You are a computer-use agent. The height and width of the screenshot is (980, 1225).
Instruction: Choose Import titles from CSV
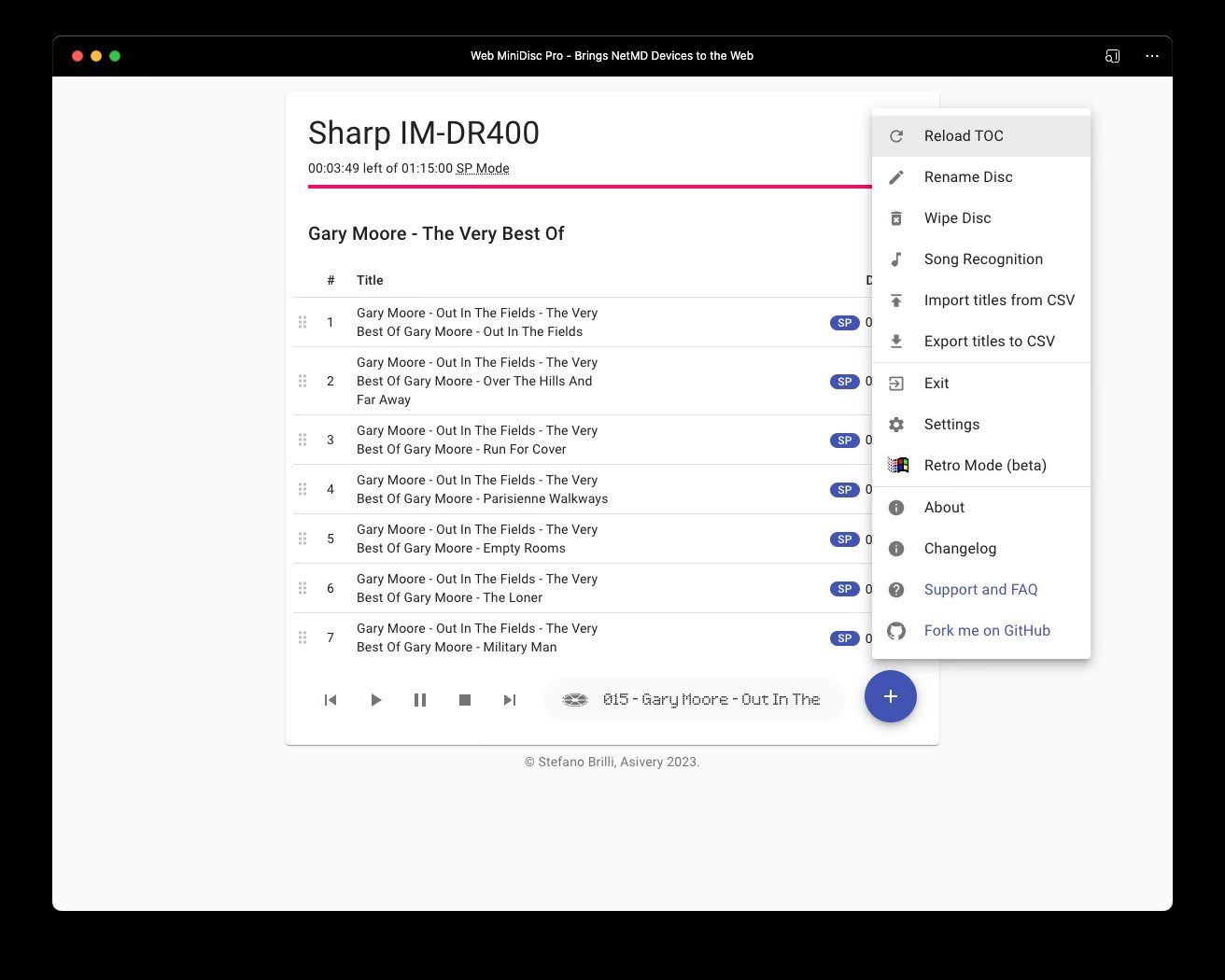click(981, 301)
